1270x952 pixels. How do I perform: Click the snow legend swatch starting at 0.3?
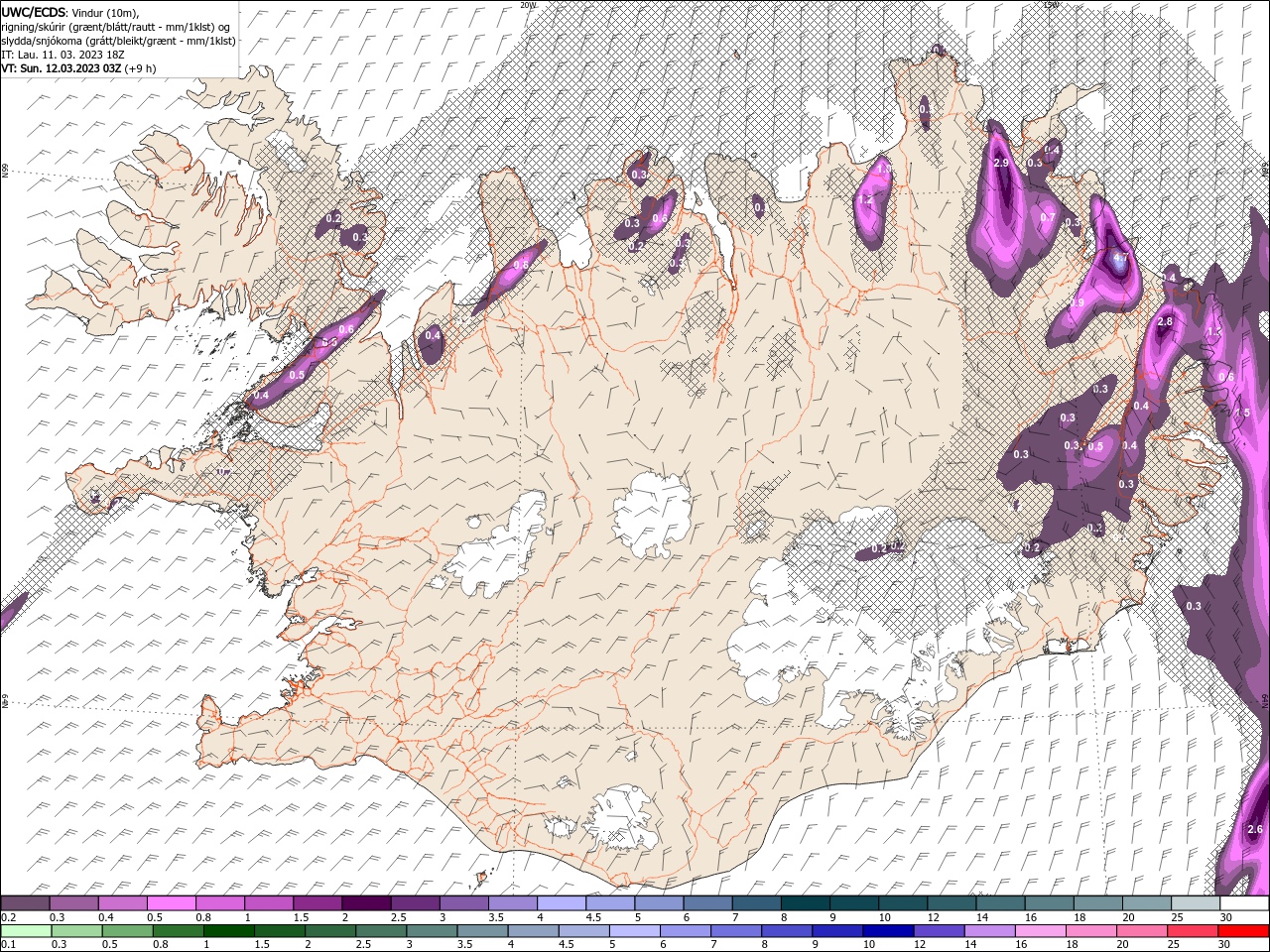point(74,903)
